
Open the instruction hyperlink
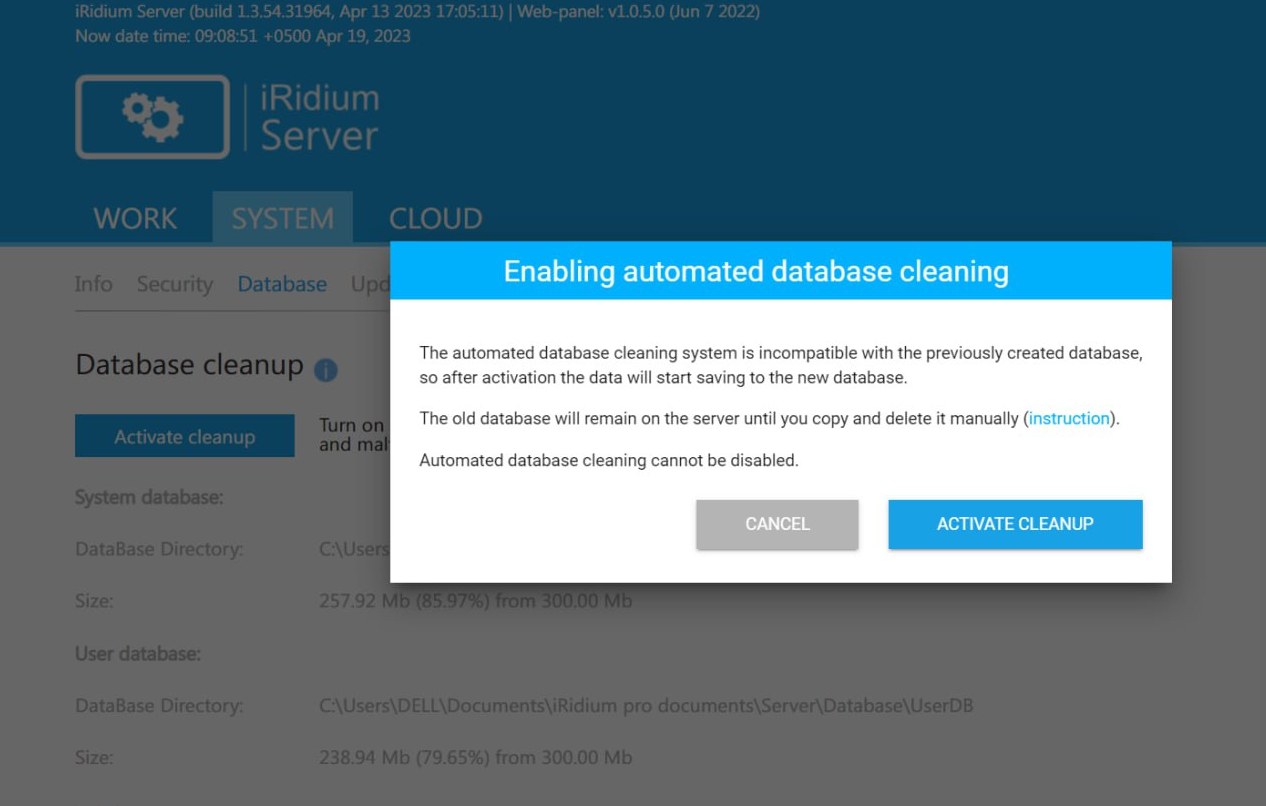pyautogui.click(x=1068, y=418)
